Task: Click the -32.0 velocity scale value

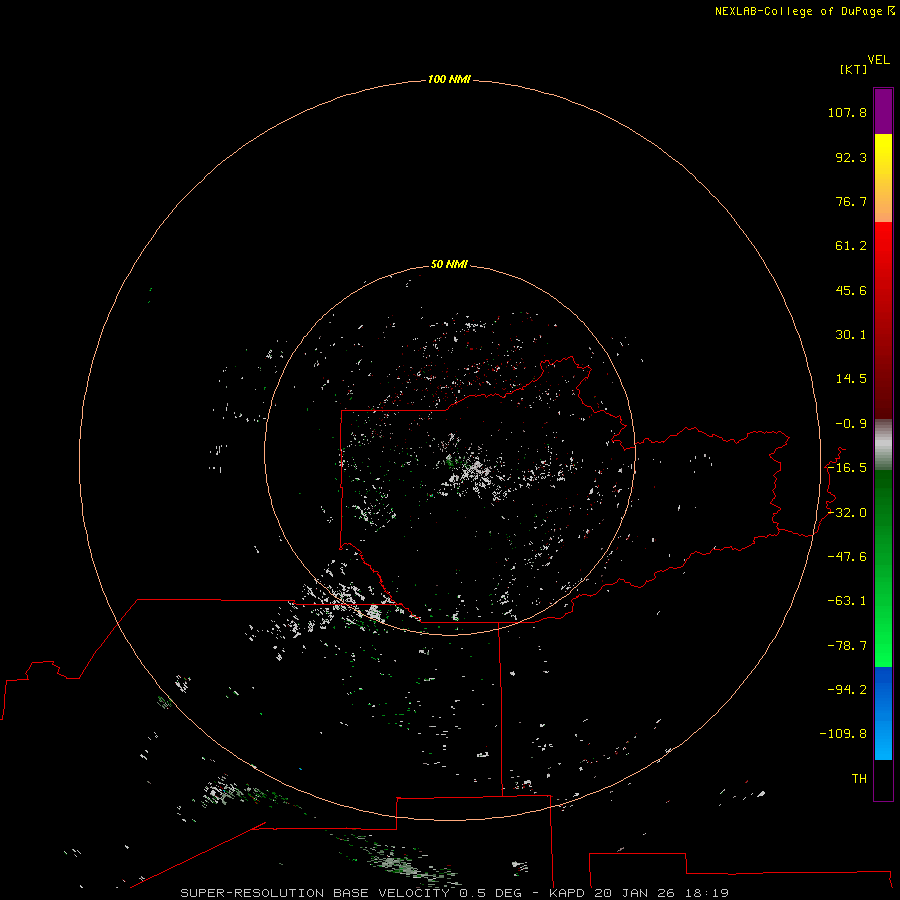Action: pyautogui.click(x=847, y=513)
